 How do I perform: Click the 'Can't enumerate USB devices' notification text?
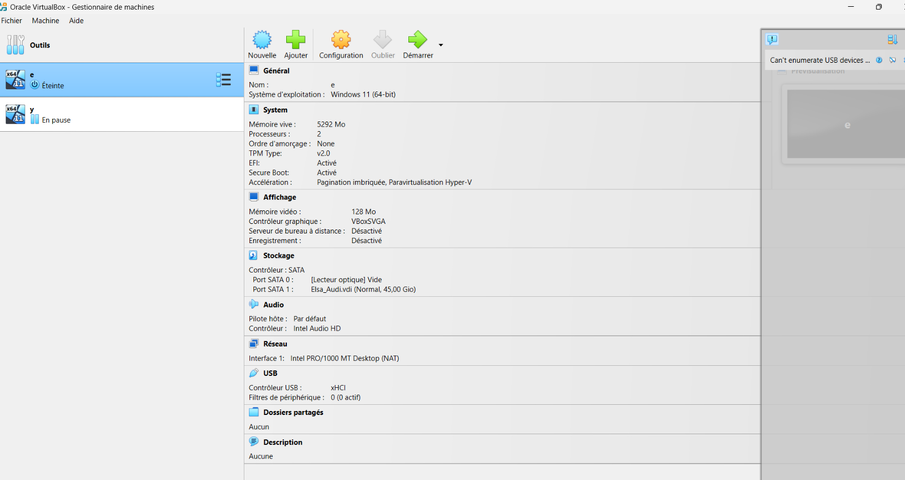820,60
